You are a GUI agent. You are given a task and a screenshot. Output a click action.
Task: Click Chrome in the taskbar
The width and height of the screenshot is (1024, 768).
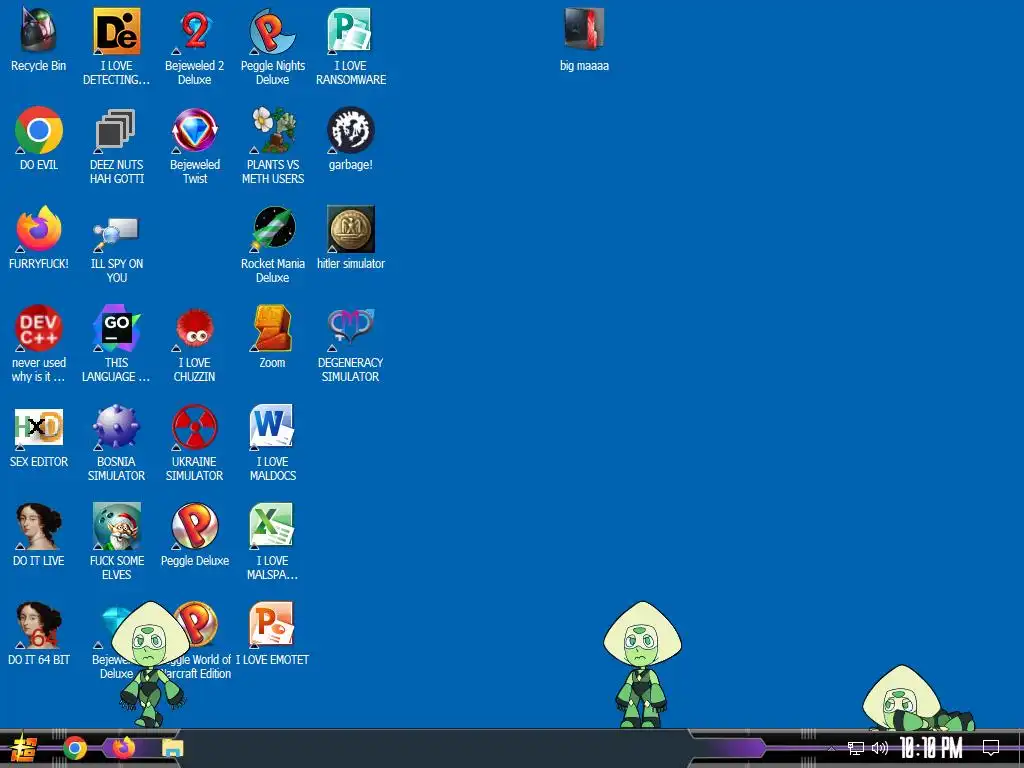pos(75,748)
